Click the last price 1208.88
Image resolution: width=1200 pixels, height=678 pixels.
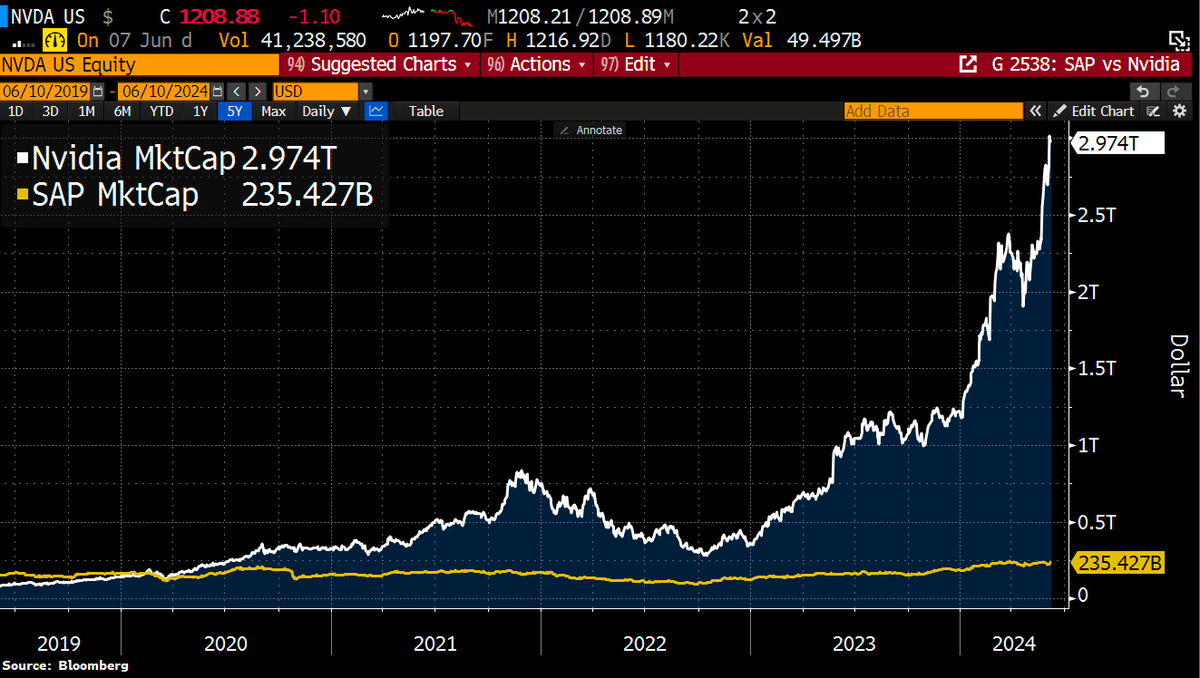tap(218, 16)
